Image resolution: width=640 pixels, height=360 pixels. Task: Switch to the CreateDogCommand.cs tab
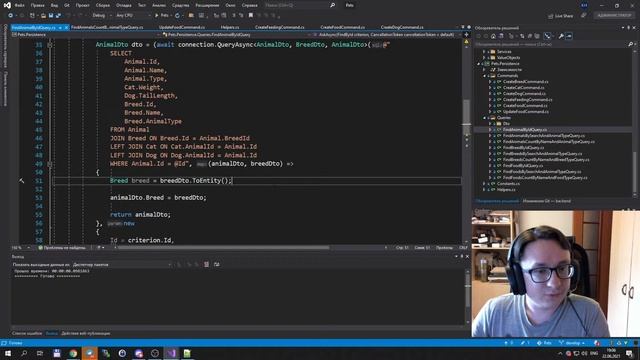402,27
